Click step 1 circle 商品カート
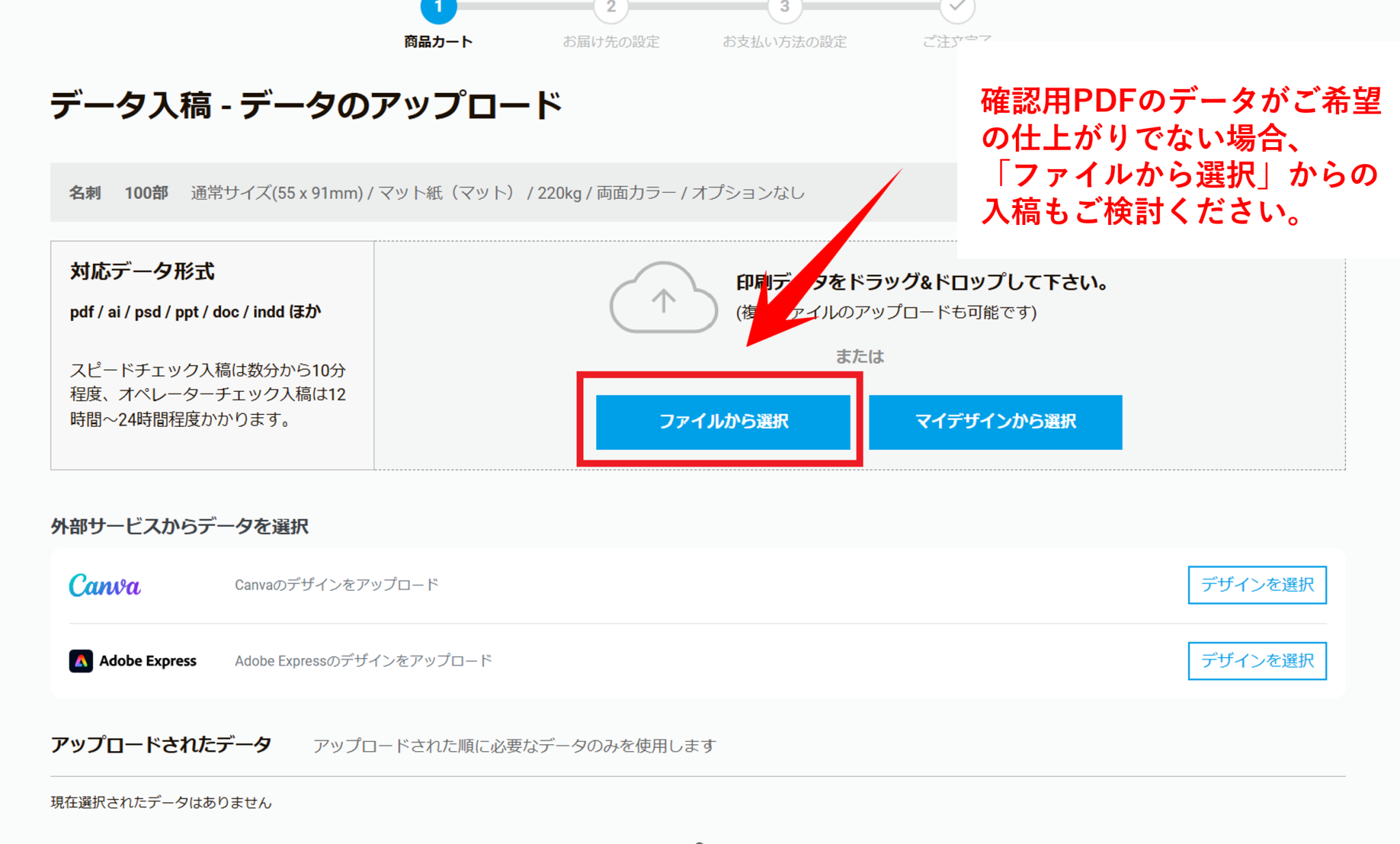Screen dimensions: 1400x844 pos(438,8)
